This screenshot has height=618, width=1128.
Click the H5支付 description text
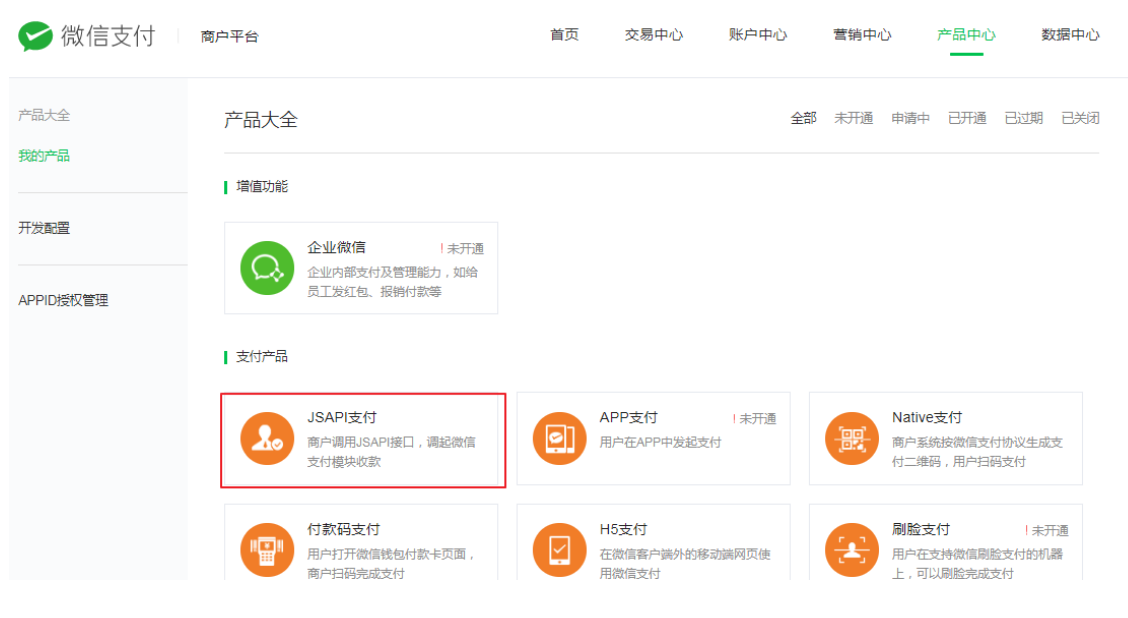tap(685, 563)
